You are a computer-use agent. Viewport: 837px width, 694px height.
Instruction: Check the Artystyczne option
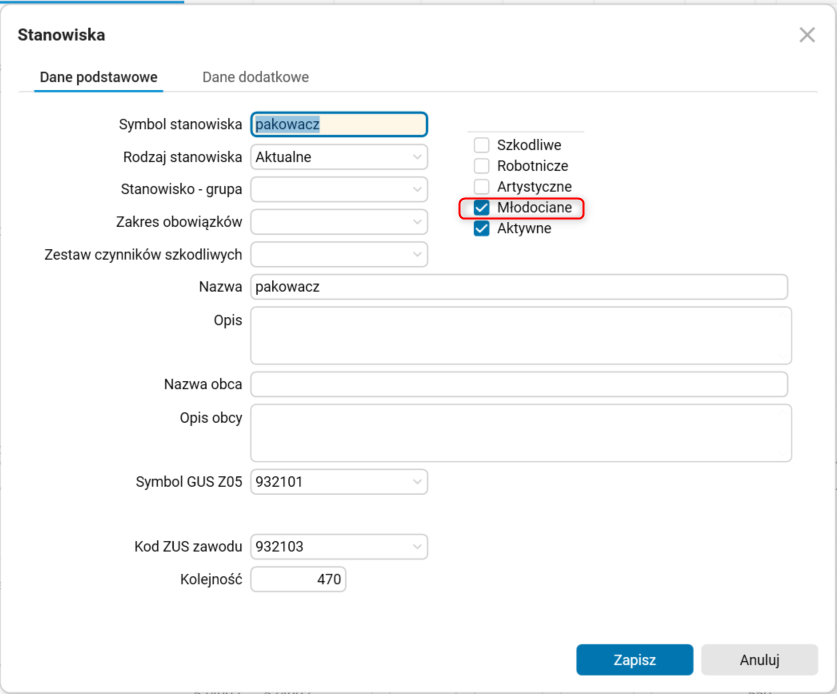click(x=482, y=187)
